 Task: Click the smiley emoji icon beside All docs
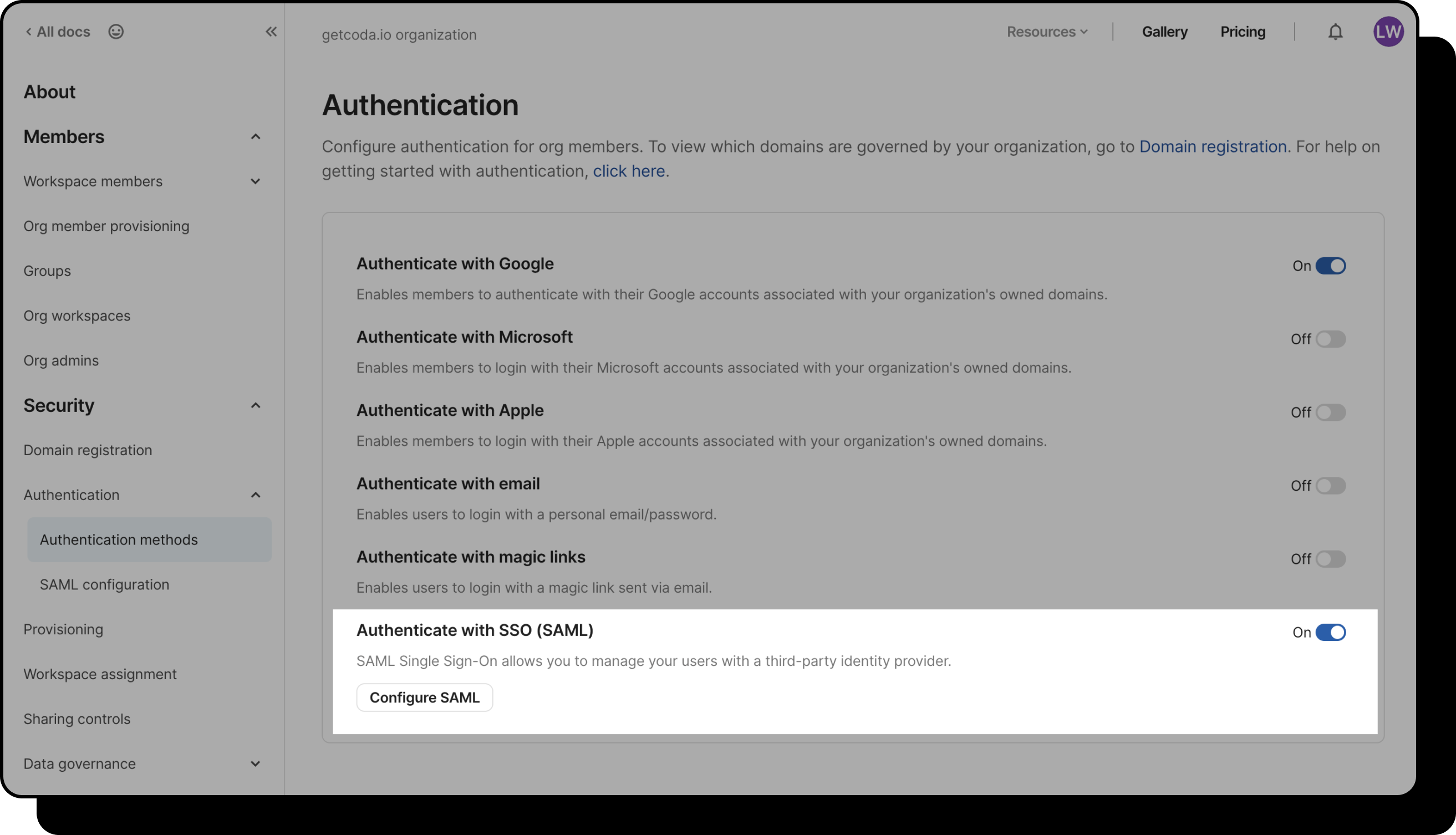click(x=116, y=32)
